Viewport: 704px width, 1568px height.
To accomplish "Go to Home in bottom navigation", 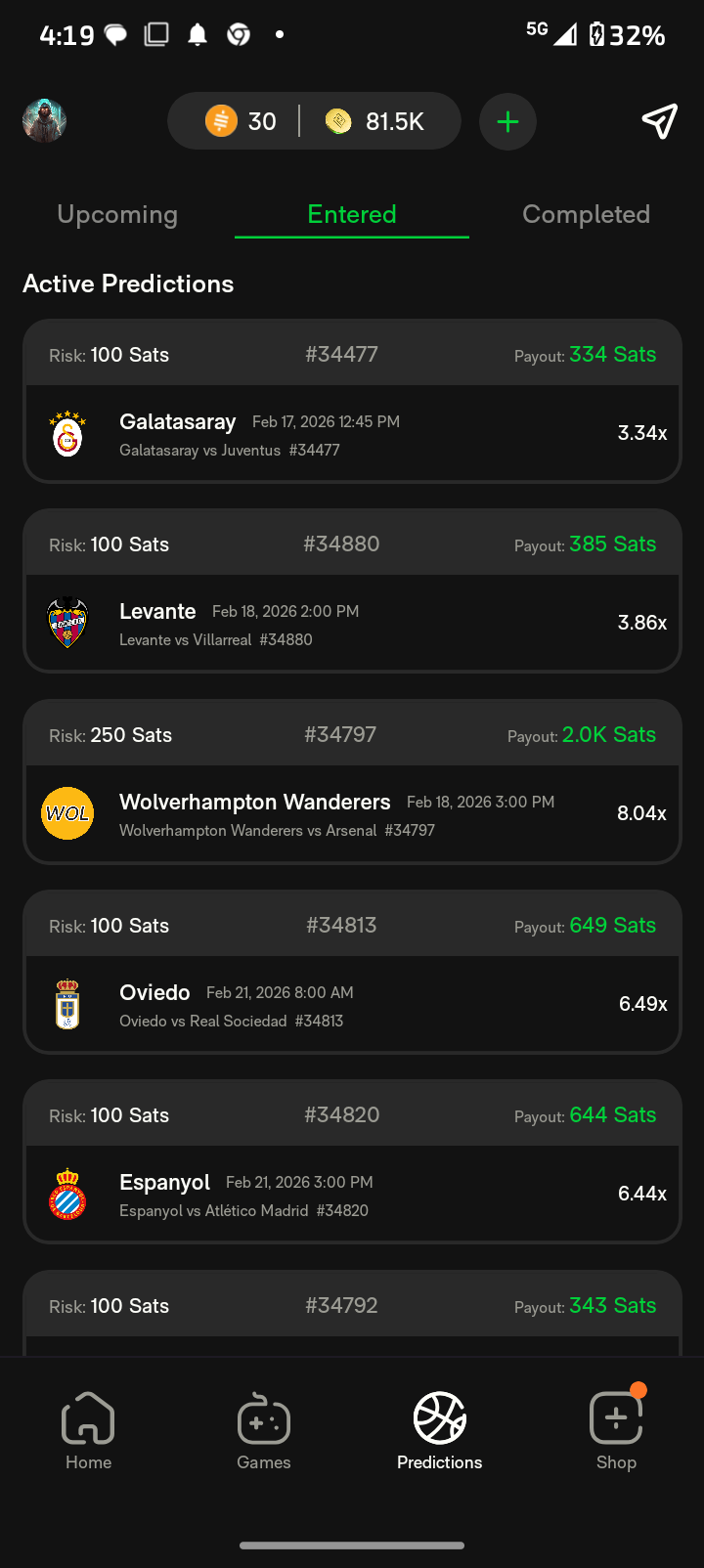I will [x=88, y=1431].
